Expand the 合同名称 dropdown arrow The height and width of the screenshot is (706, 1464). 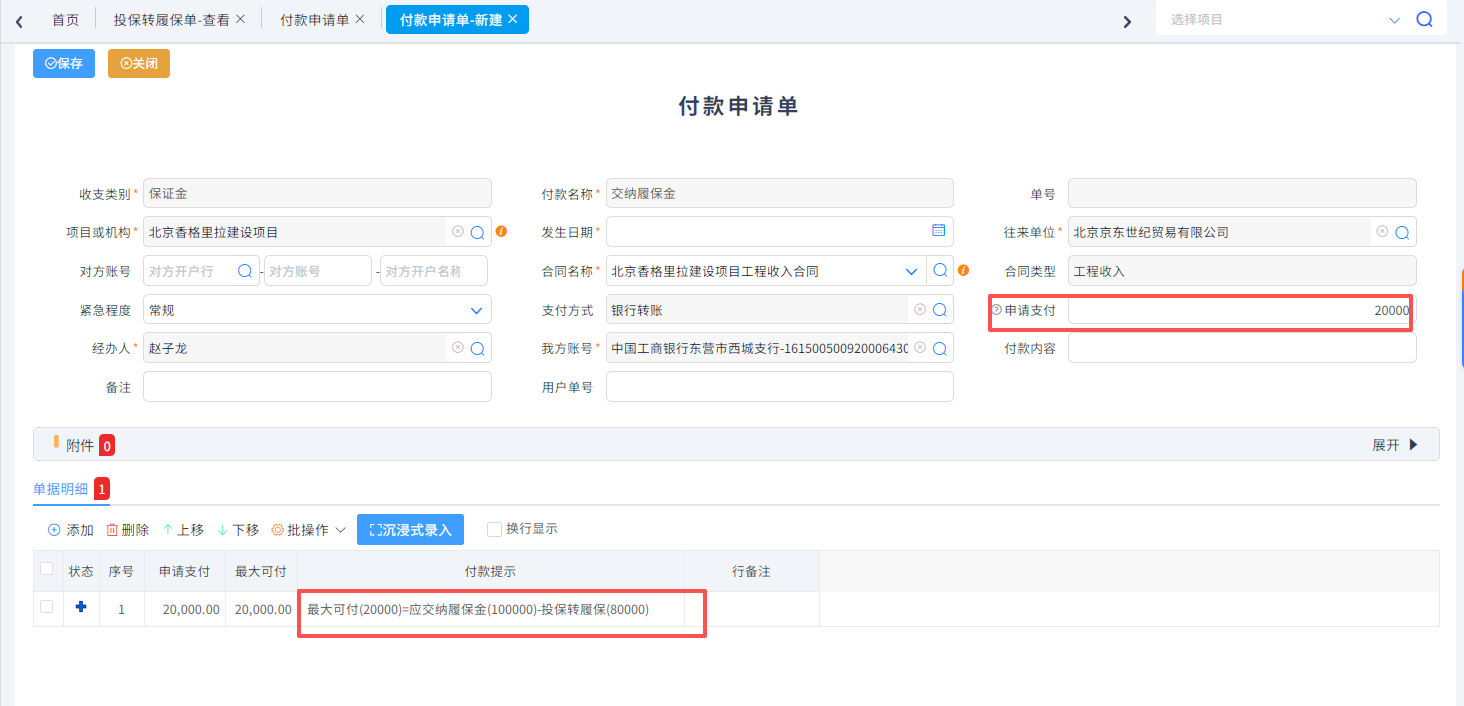(x=911, y=271)
